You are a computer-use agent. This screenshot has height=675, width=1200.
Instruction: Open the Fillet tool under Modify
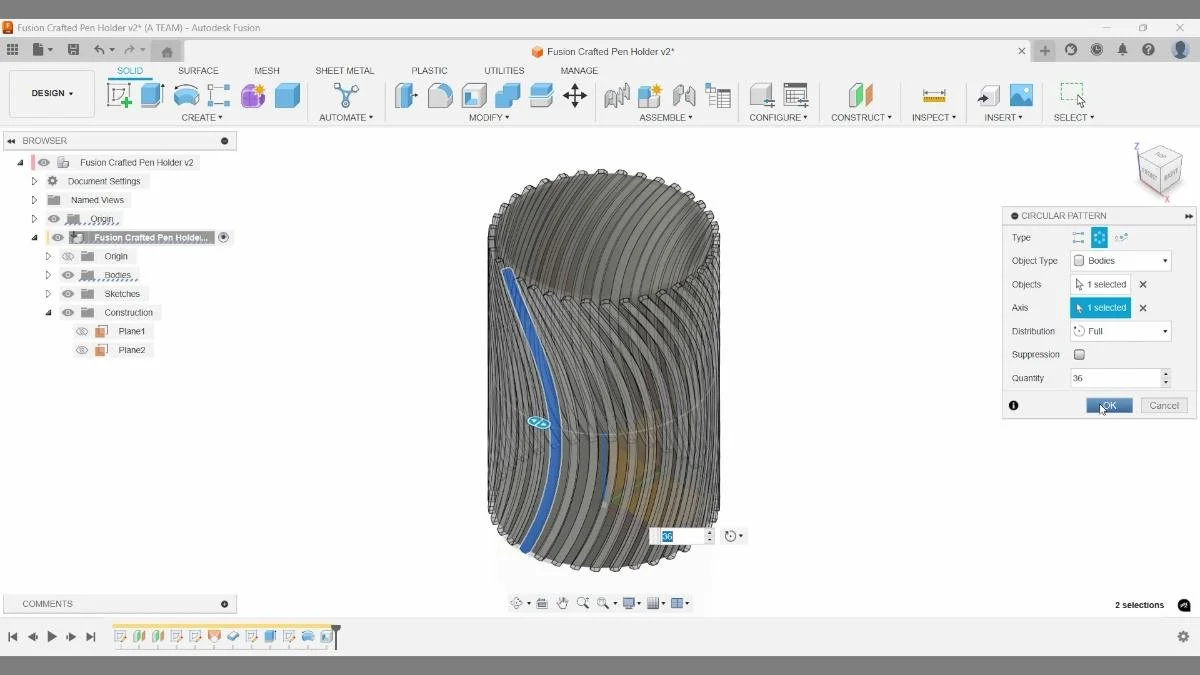point(440,96)
